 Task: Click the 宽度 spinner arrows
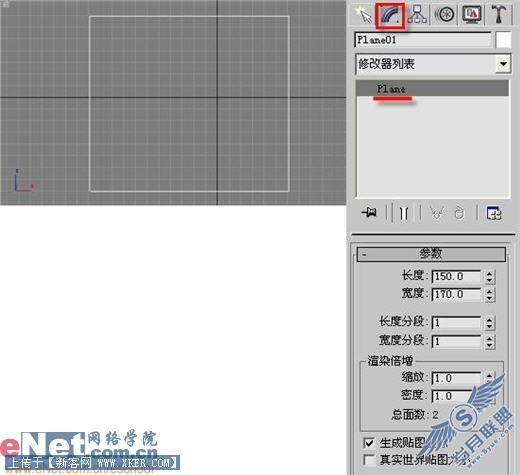489,294
